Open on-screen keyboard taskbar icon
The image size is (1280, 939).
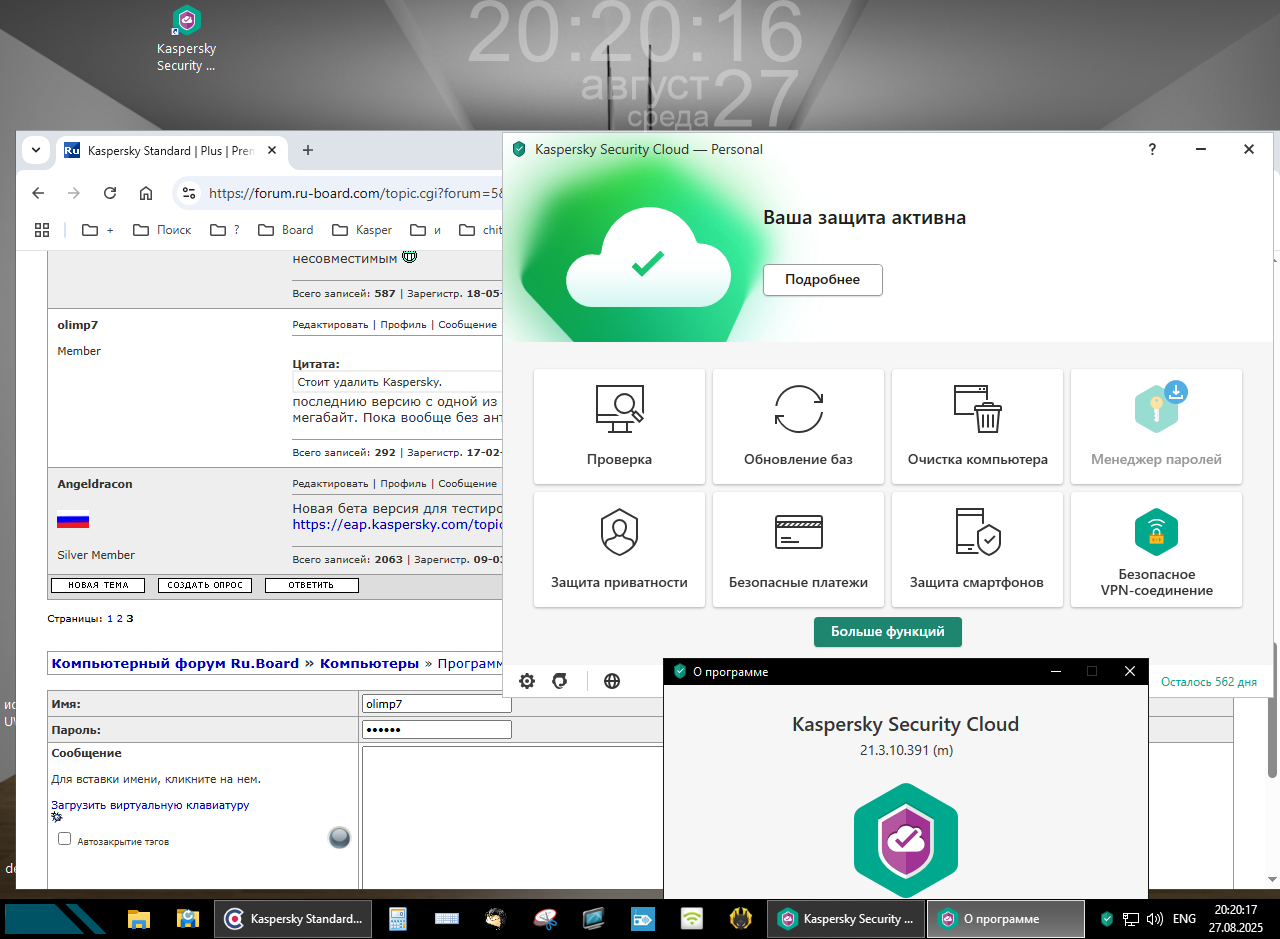(446, 918)
